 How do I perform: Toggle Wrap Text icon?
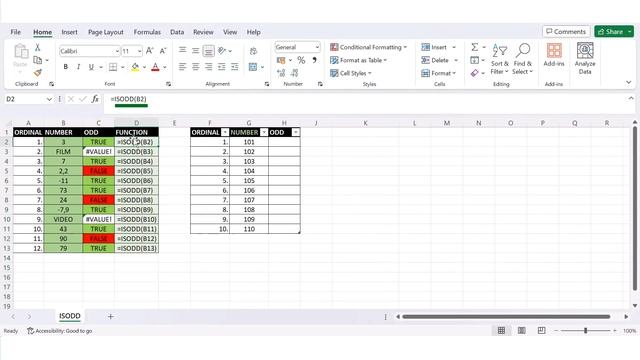click(x=253, y=51)
